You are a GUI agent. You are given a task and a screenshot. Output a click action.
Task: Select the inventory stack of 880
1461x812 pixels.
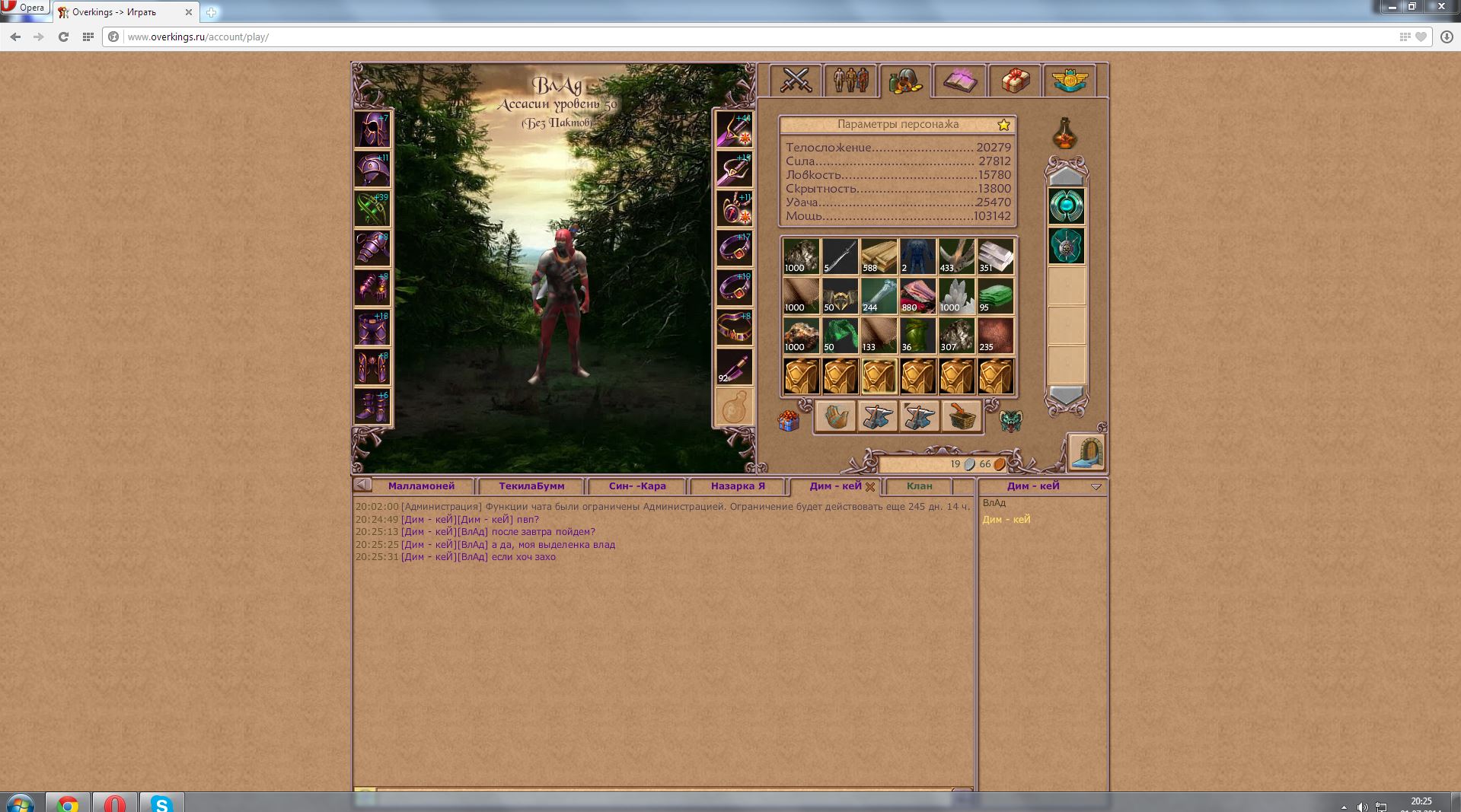click(917, 296)
